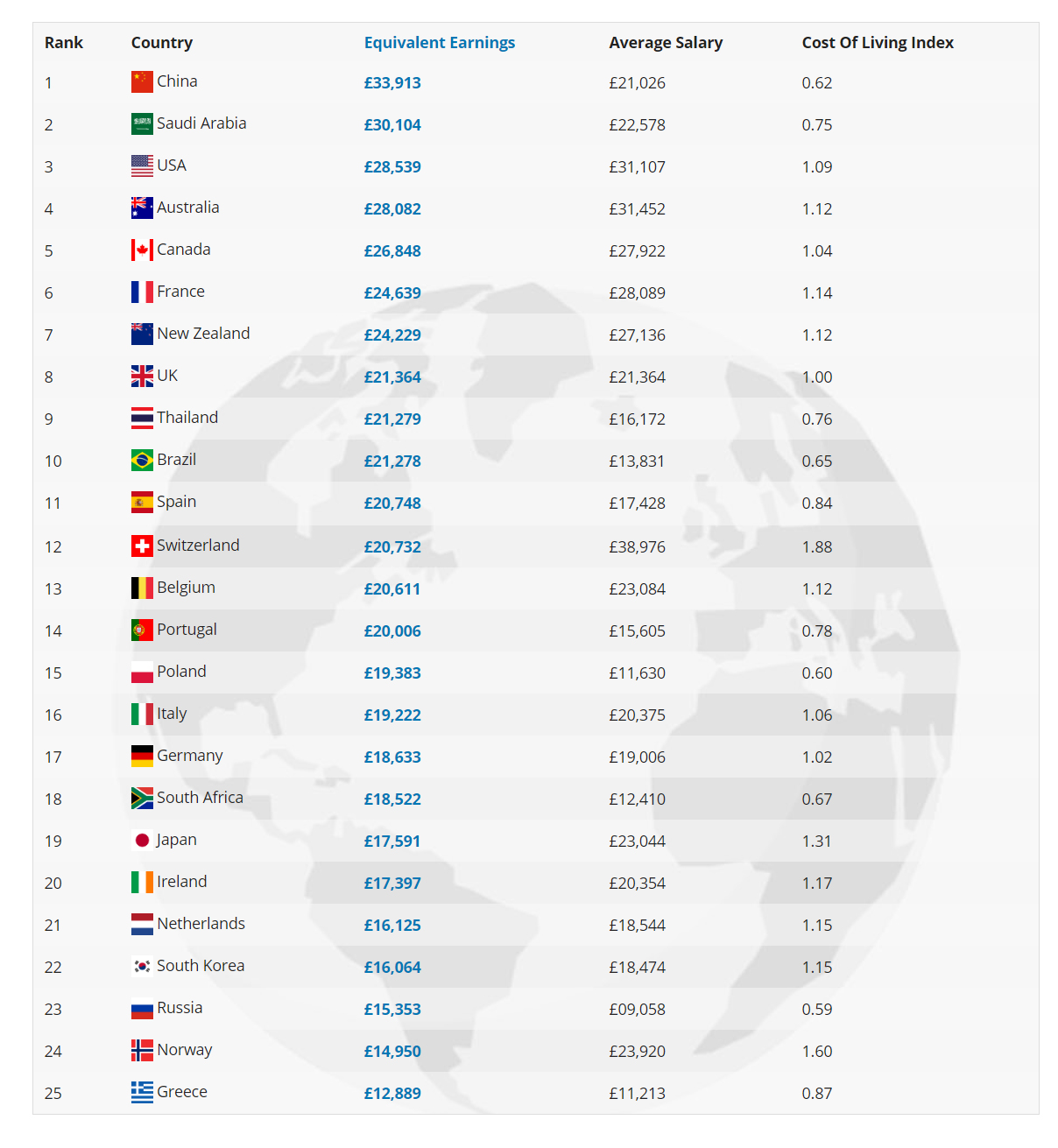This screenshot has height=1148, width=1058.
Task: Select the South Africa flag icon
Action: pos(142,798)
